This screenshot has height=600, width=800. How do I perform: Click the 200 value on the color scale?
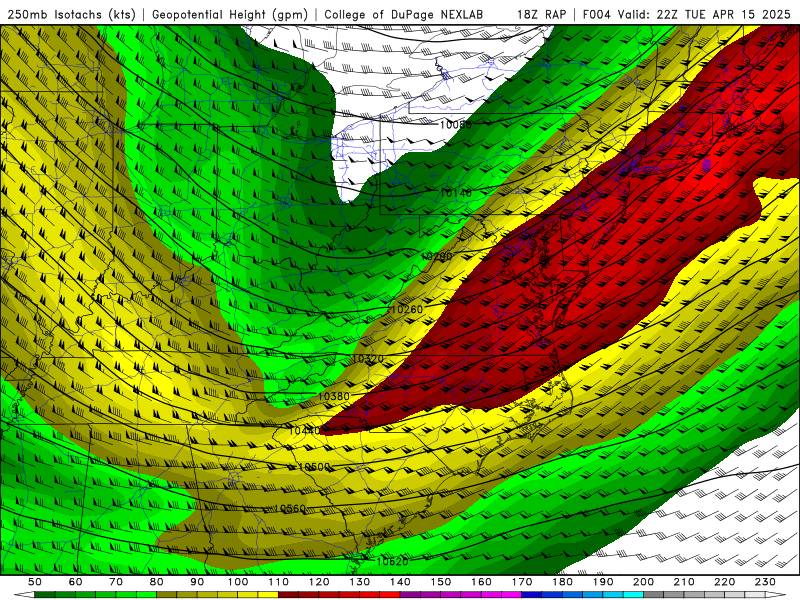click(x=643, y=582)
